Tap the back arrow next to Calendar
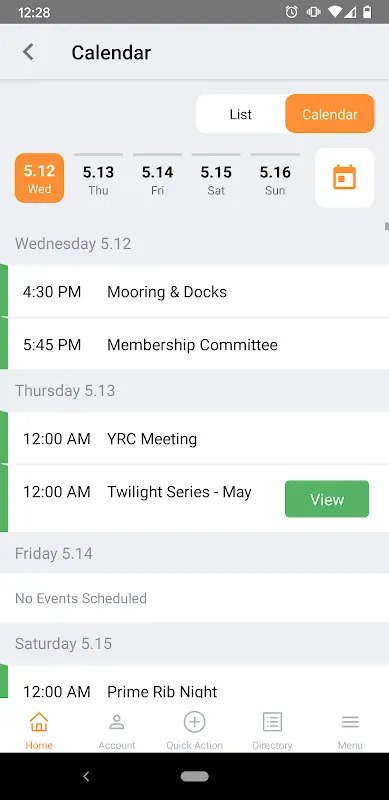 (28, 52)
